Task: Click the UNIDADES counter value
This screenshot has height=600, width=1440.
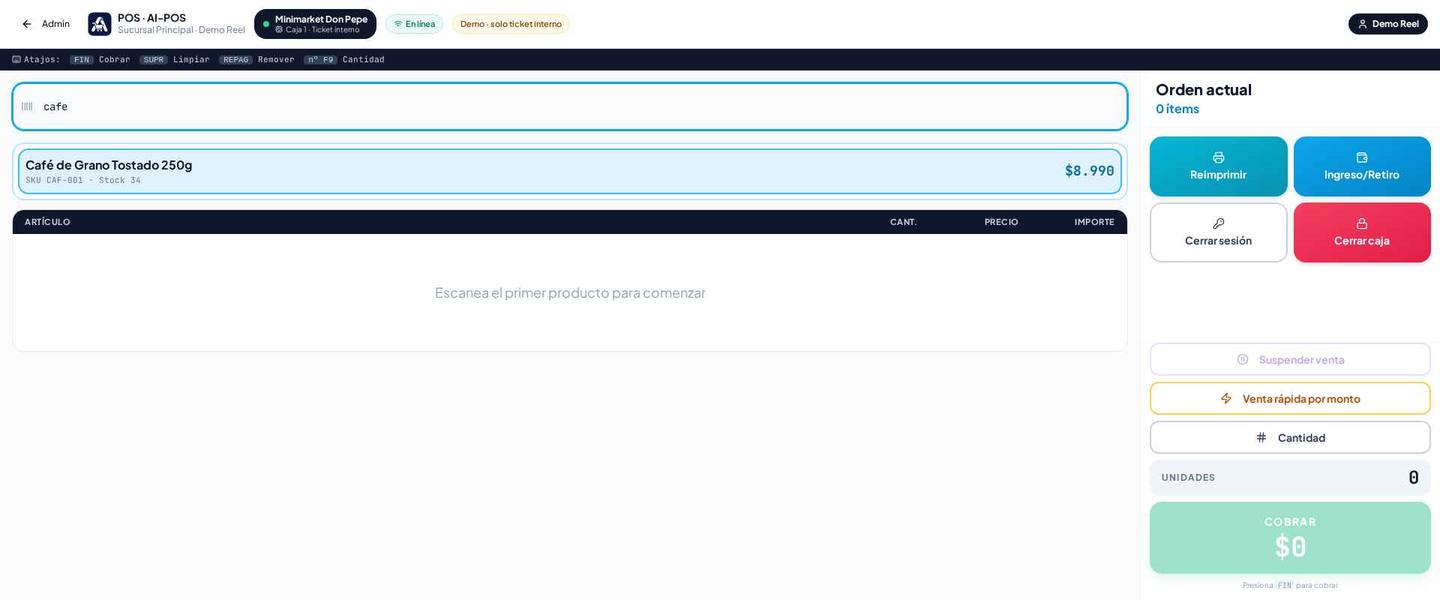Action: (1413, 477)
